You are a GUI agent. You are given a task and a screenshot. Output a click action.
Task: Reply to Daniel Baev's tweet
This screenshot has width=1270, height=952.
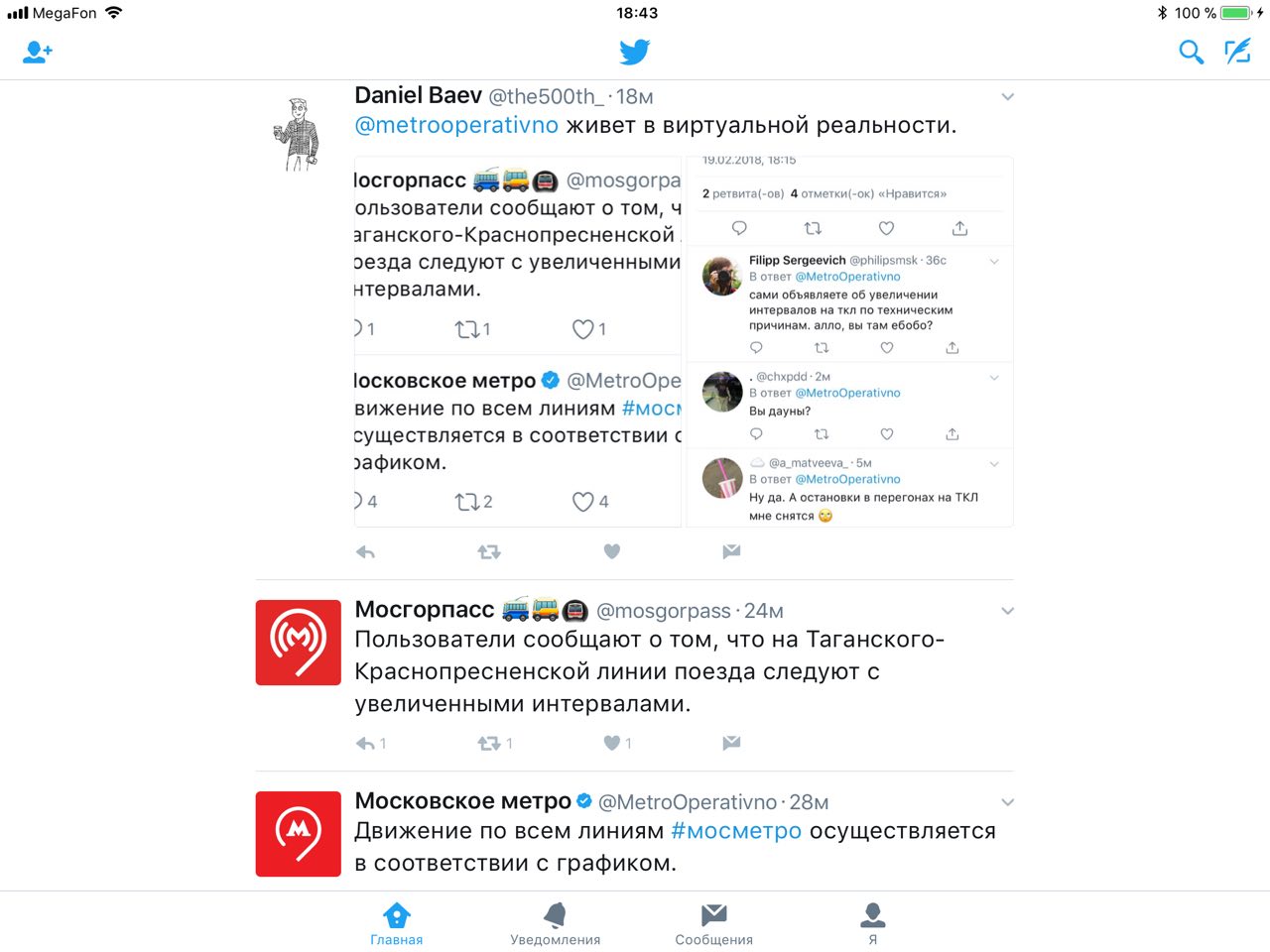[x=366, y=552]
